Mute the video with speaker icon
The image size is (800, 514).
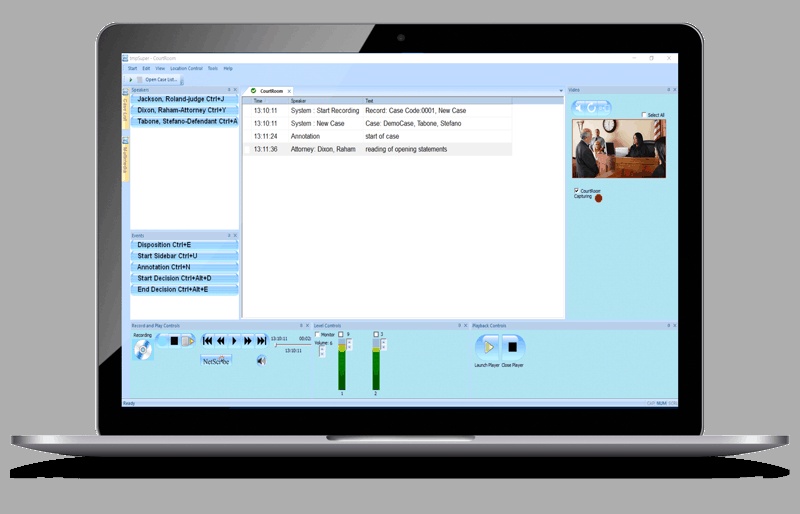tap(579, 108)
